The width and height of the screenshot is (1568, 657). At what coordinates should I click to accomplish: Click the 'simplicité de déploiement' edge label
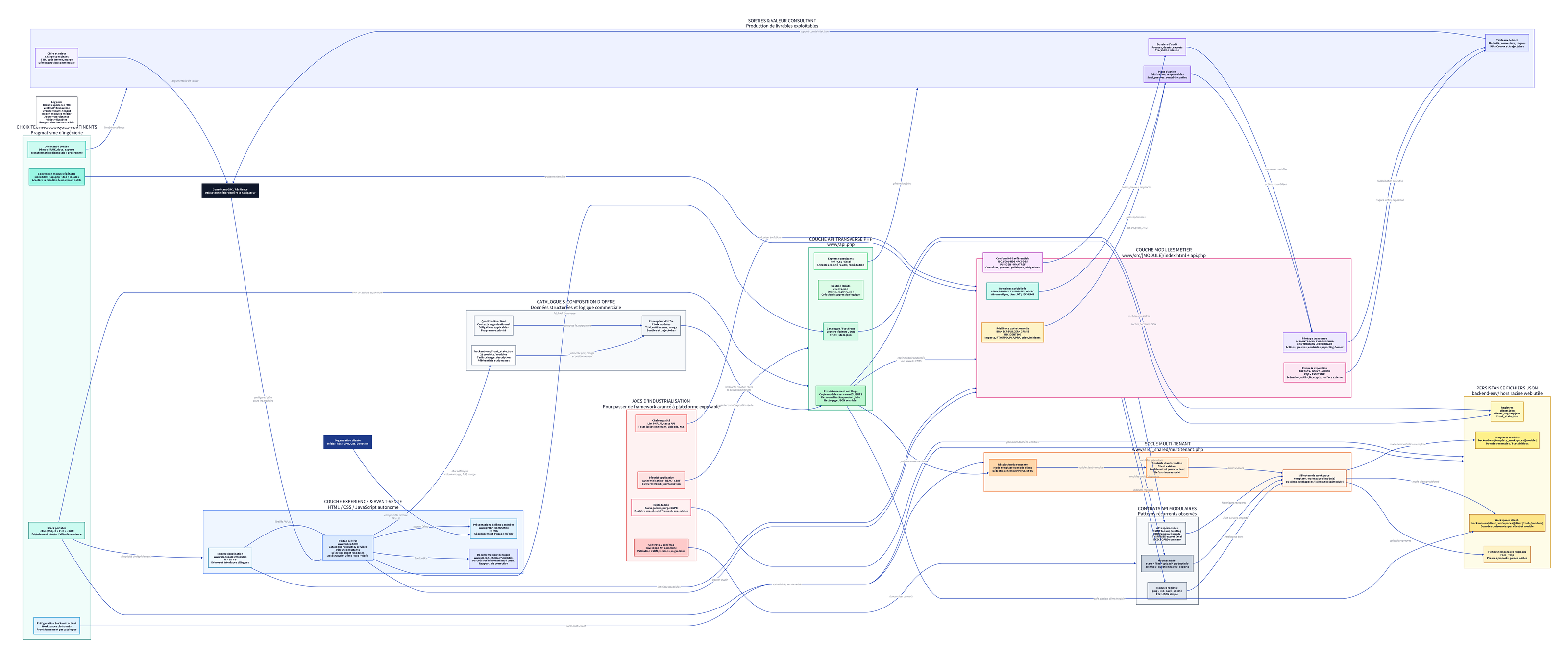pyautogui.click(x=136, y=556)
